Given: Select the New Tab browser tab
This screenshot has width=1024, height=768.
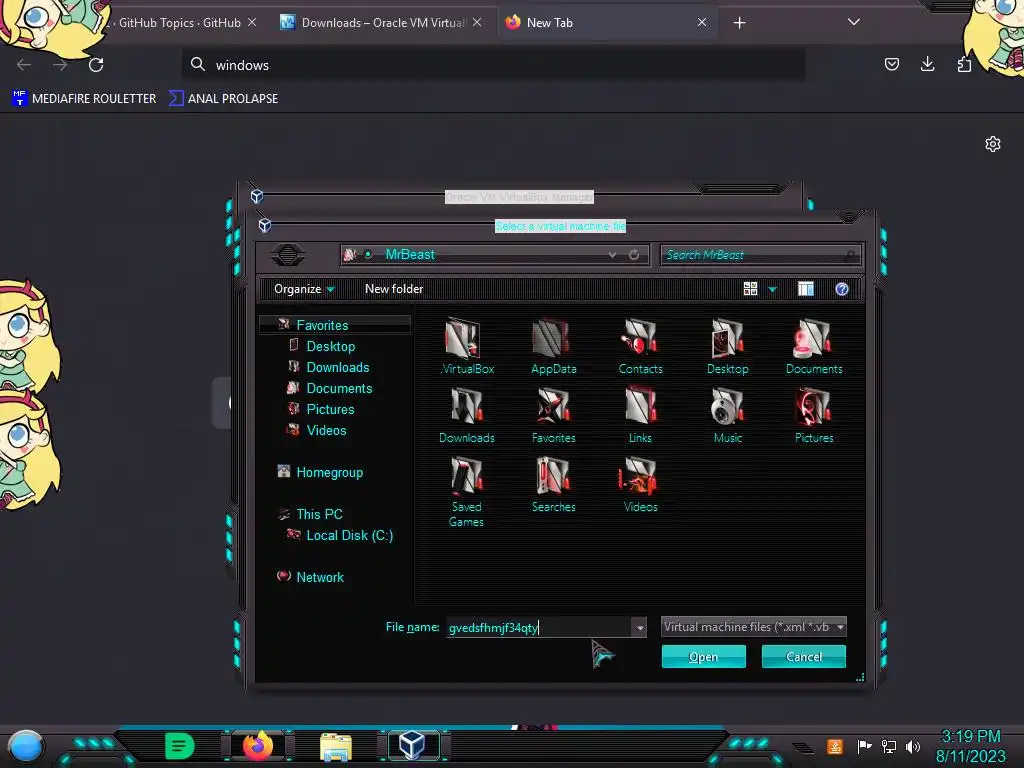Looking at the screenshot, I should [605, 23].
